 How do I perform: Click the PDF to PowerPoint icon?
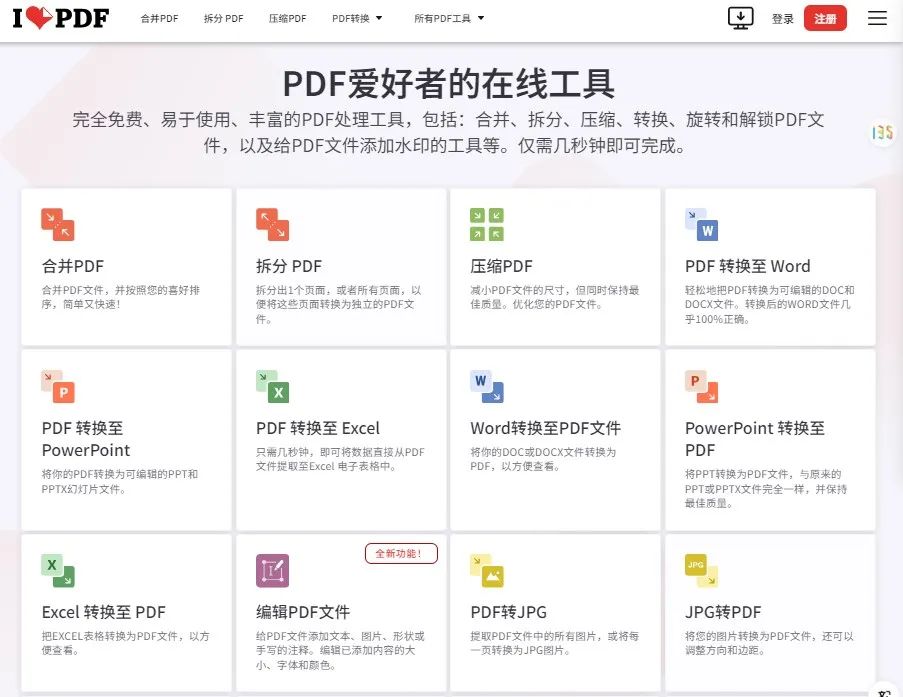click(58, 387)
